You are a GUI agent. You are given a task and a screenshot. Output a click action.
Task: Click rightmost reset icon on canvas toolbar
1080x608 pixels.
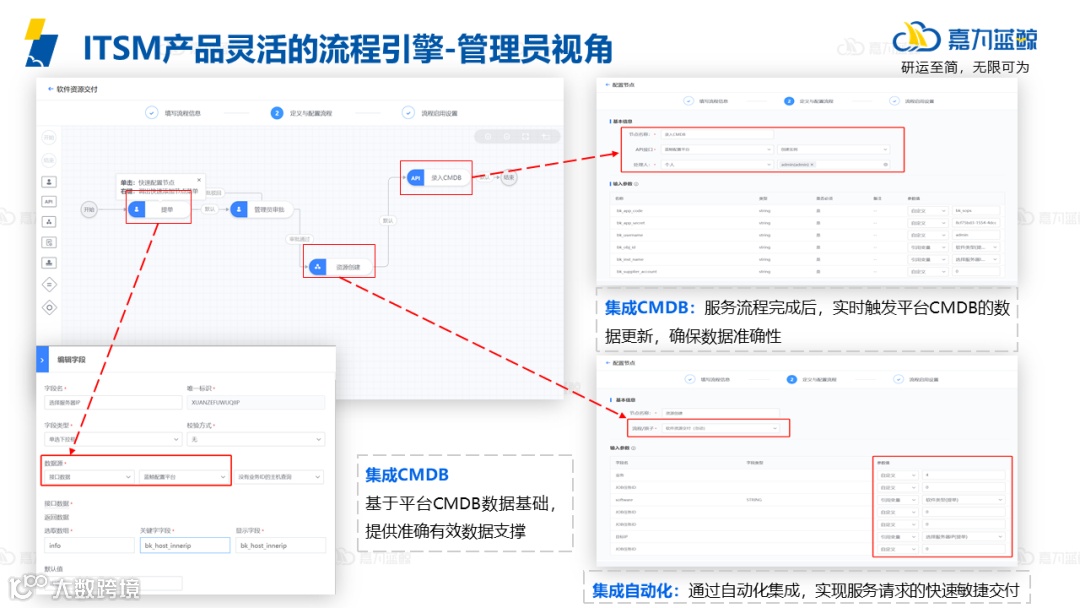pos(546,136)
